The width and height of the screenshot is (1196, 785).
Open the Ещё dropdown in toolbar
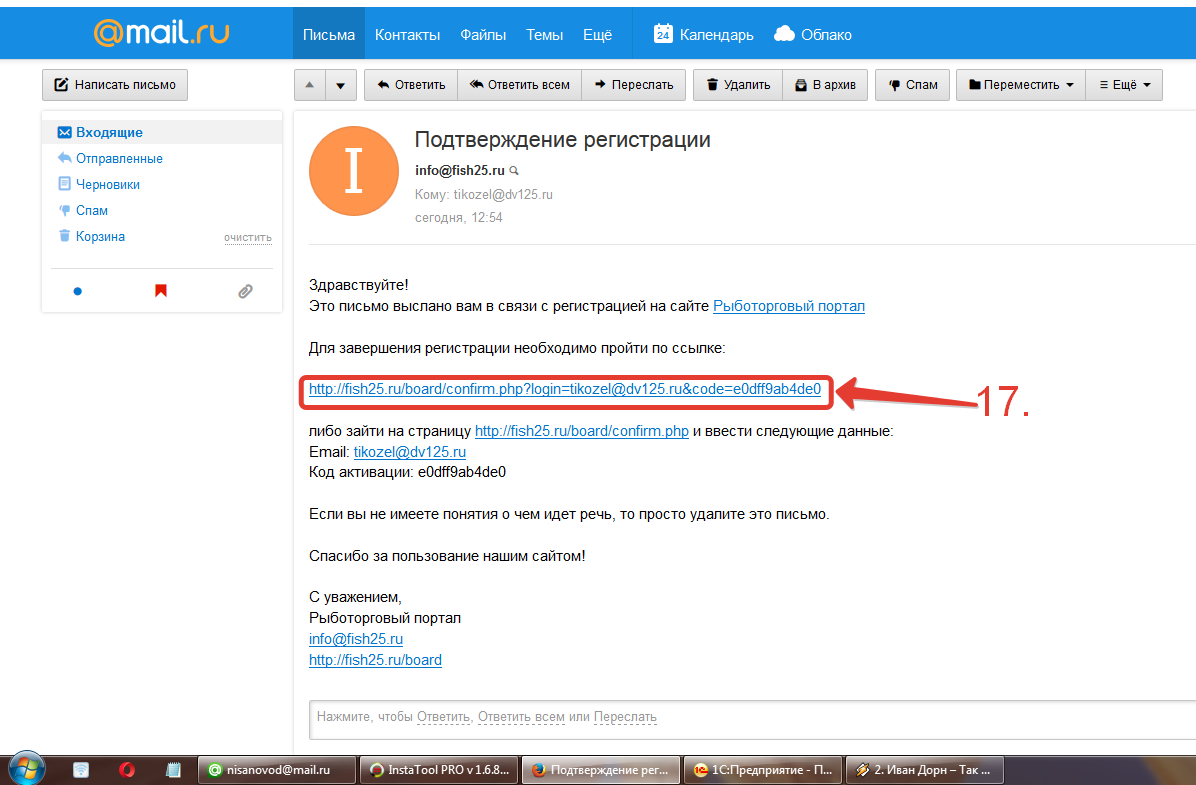1125,85
